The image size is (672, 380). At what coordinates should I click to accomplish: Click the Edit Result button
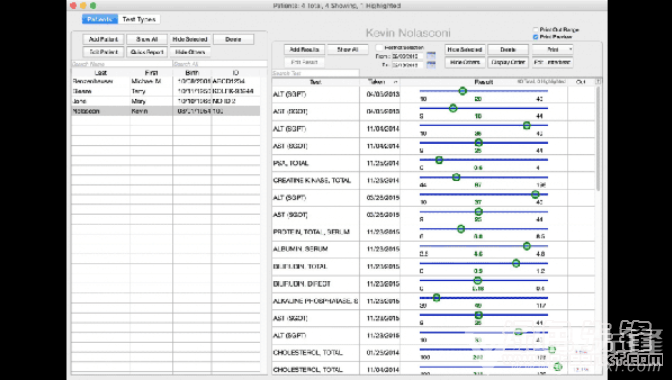tap(304, 63)
